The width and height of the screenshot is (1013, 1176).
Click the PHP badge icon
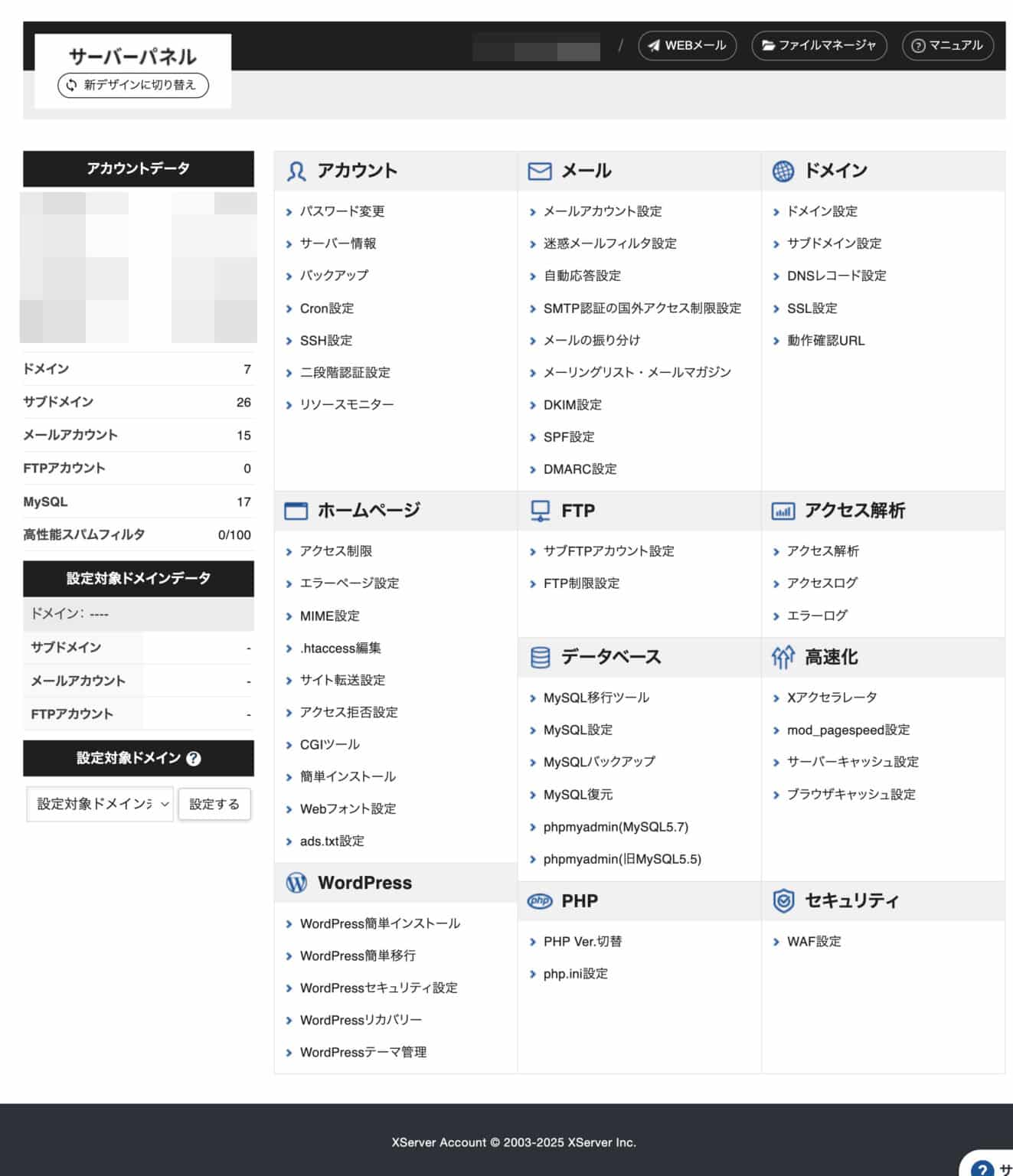point(541,900)
